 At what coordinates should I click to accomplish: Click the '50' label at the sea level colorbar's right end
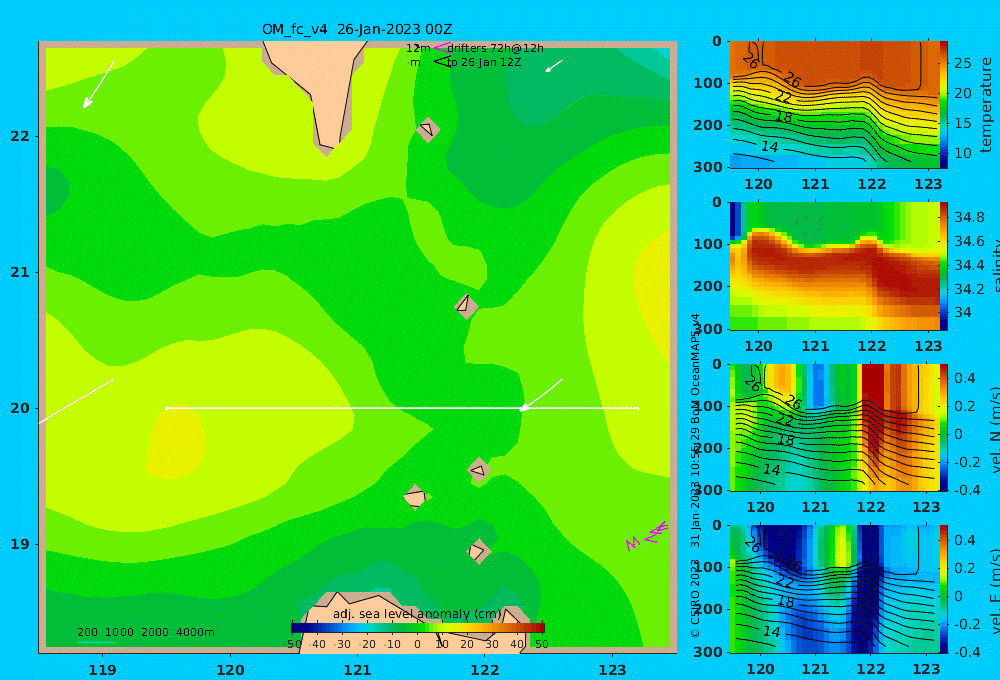pyautogui.click(x=541, y=644)
